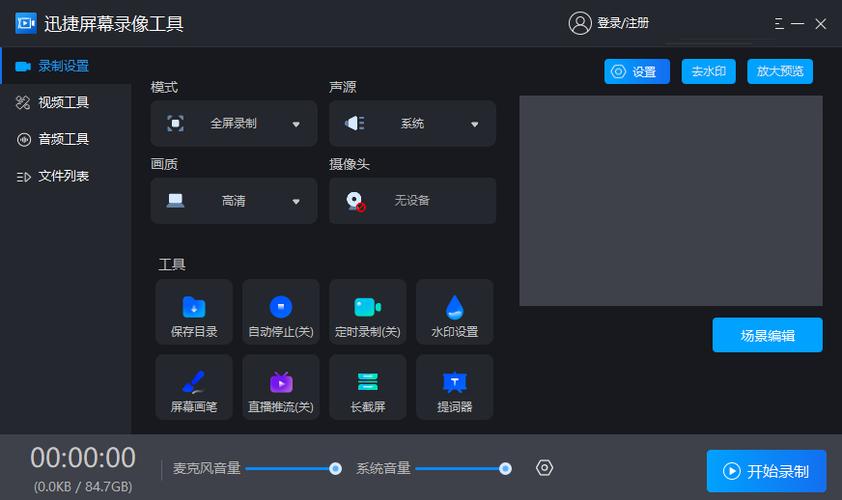This screenshot has height=500, width=842.
Task: Click the speaker icon in 声源
Action: (x=354, y=124)
